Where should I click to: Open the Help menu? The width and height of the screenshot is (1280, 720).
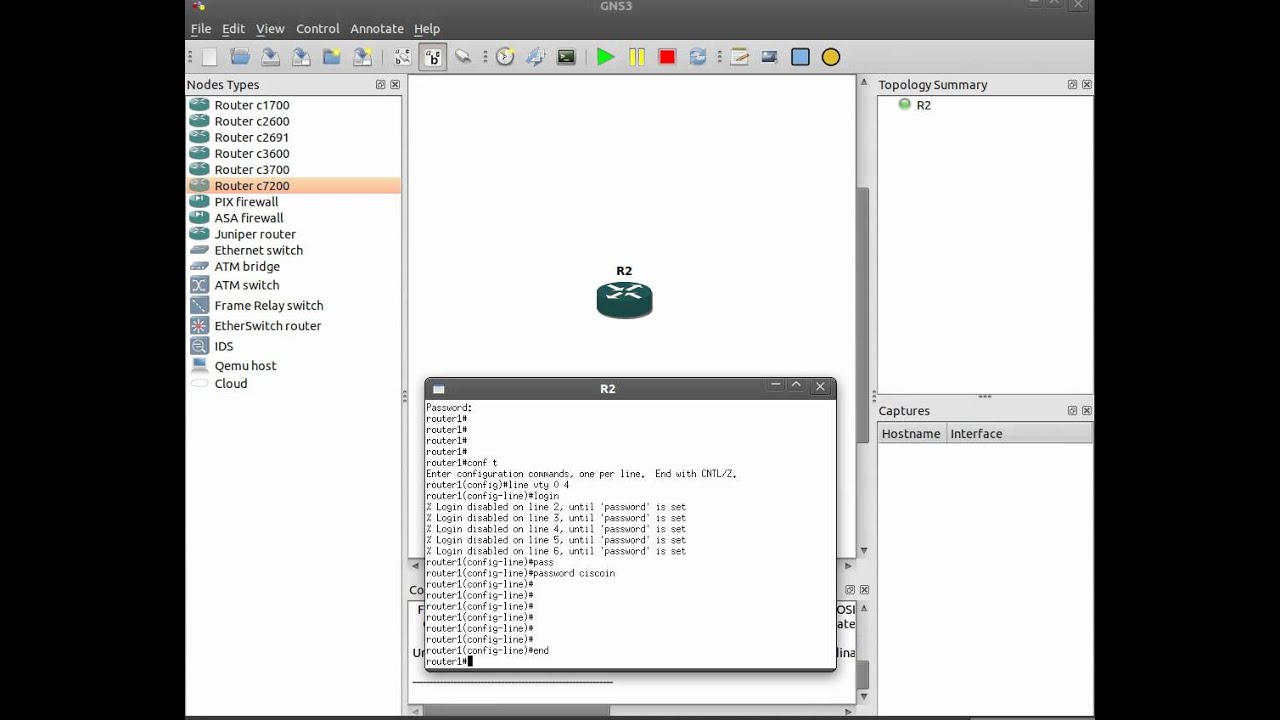click(x=427, y=29)
